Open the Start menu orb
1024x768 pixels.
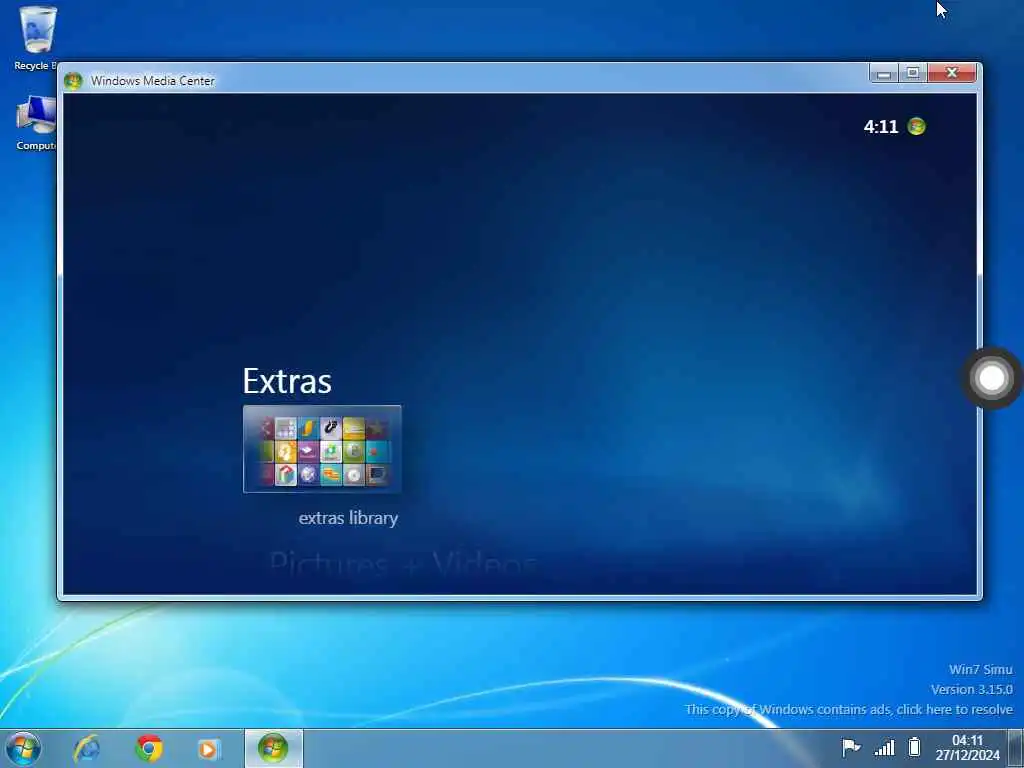click(23, 748)
